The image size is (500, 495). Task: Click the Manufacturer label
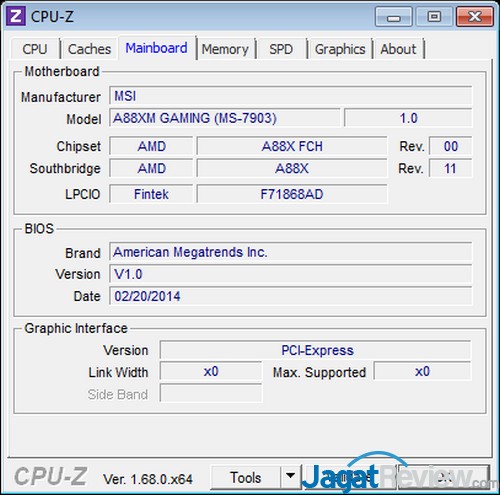(61, 97)
